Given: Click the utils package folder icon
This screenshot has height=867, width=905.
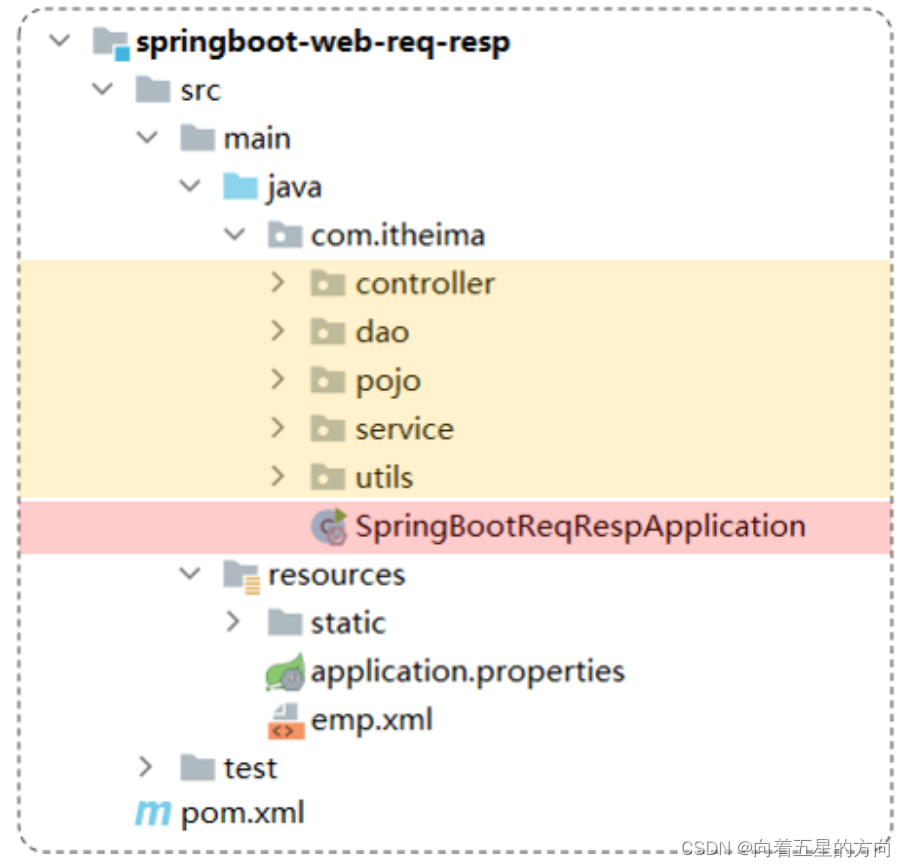Looking at the screenshot, I should click(328, 477).
